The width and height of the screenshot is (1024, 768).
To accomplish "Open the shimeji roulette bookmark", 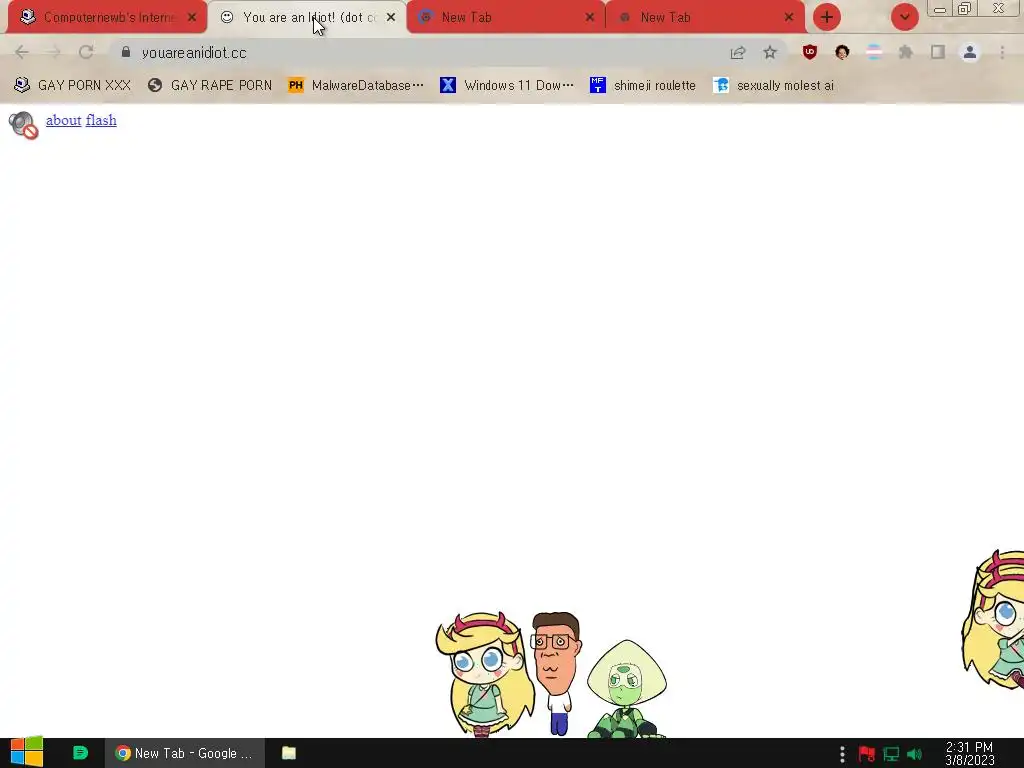I will click(x=643, y=85).
